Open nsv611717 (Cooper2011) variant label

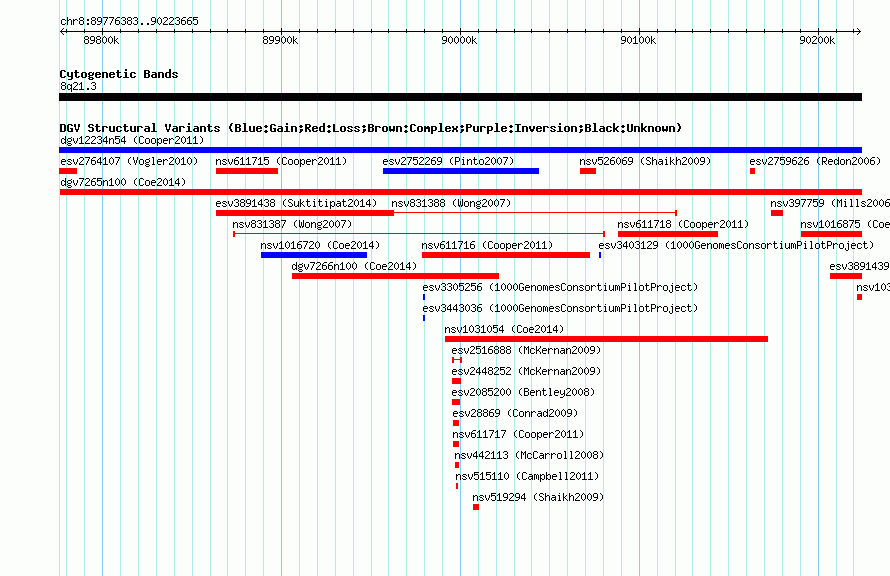point(518,434)
